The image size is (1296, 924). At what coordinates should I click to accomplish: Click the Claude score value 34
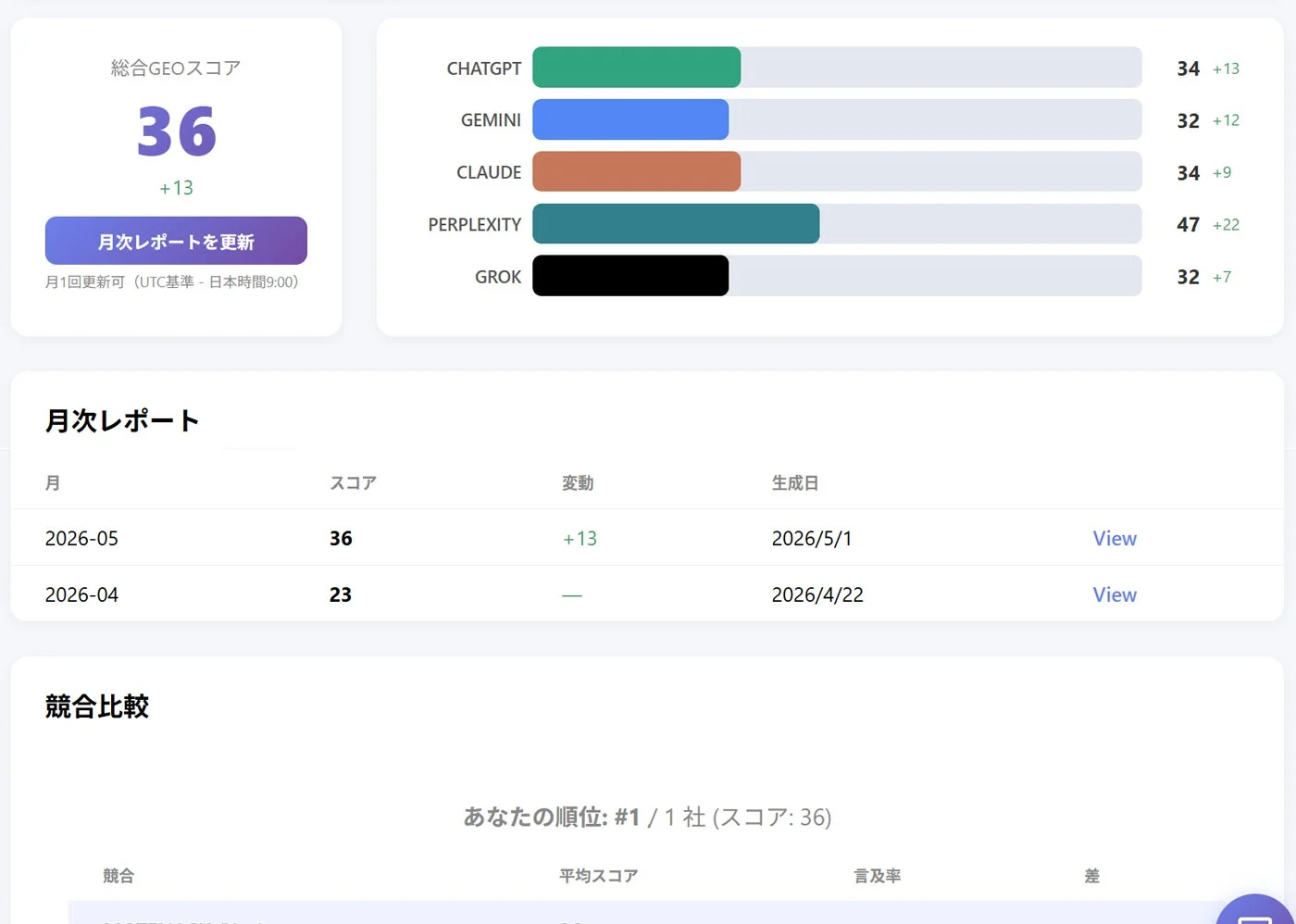pyautogui.click(x=1189, y=172)
